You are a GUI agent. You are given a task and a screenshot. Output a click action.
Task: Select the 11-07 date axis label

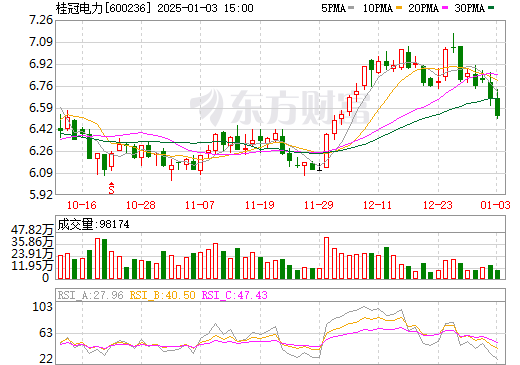tap(200, 205)
